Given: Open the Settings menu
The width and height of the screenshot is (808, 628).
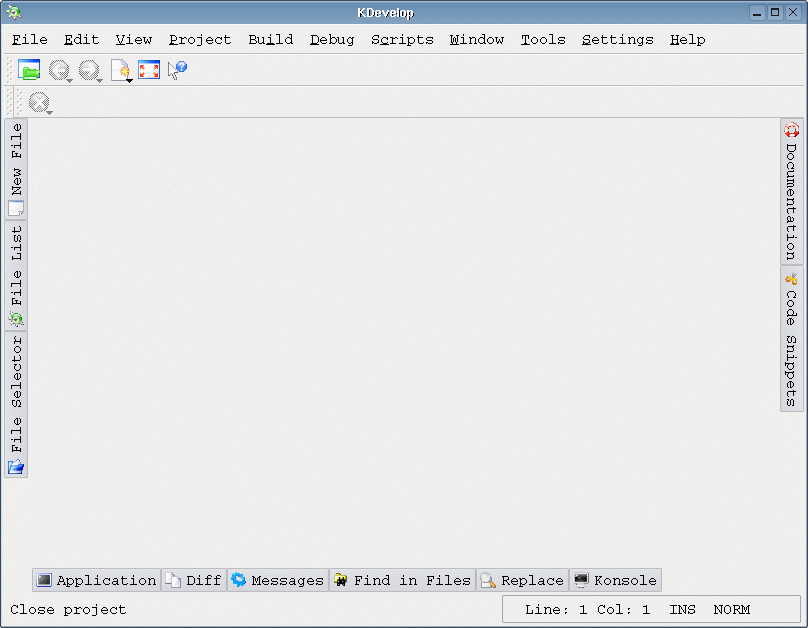Looking at the screenshot, I should click(x=617, y=40).
